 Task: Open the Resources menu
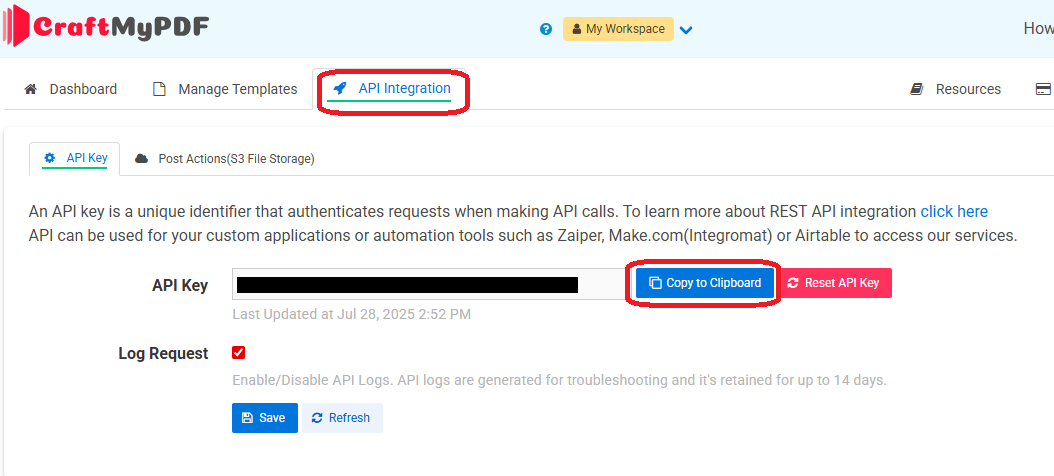955,89
